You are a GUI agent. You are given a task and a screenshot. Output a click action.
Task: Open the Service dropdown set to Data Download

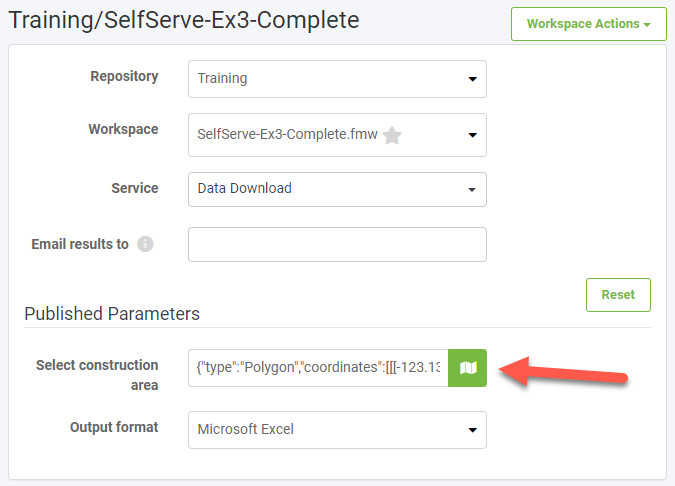[337, 189]
